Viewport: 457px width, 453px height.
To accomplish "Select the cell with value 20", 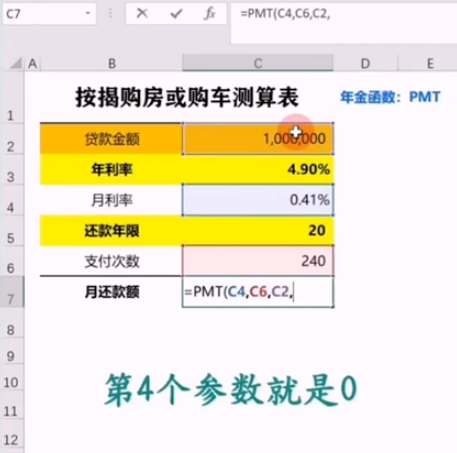I will (258, 231).
